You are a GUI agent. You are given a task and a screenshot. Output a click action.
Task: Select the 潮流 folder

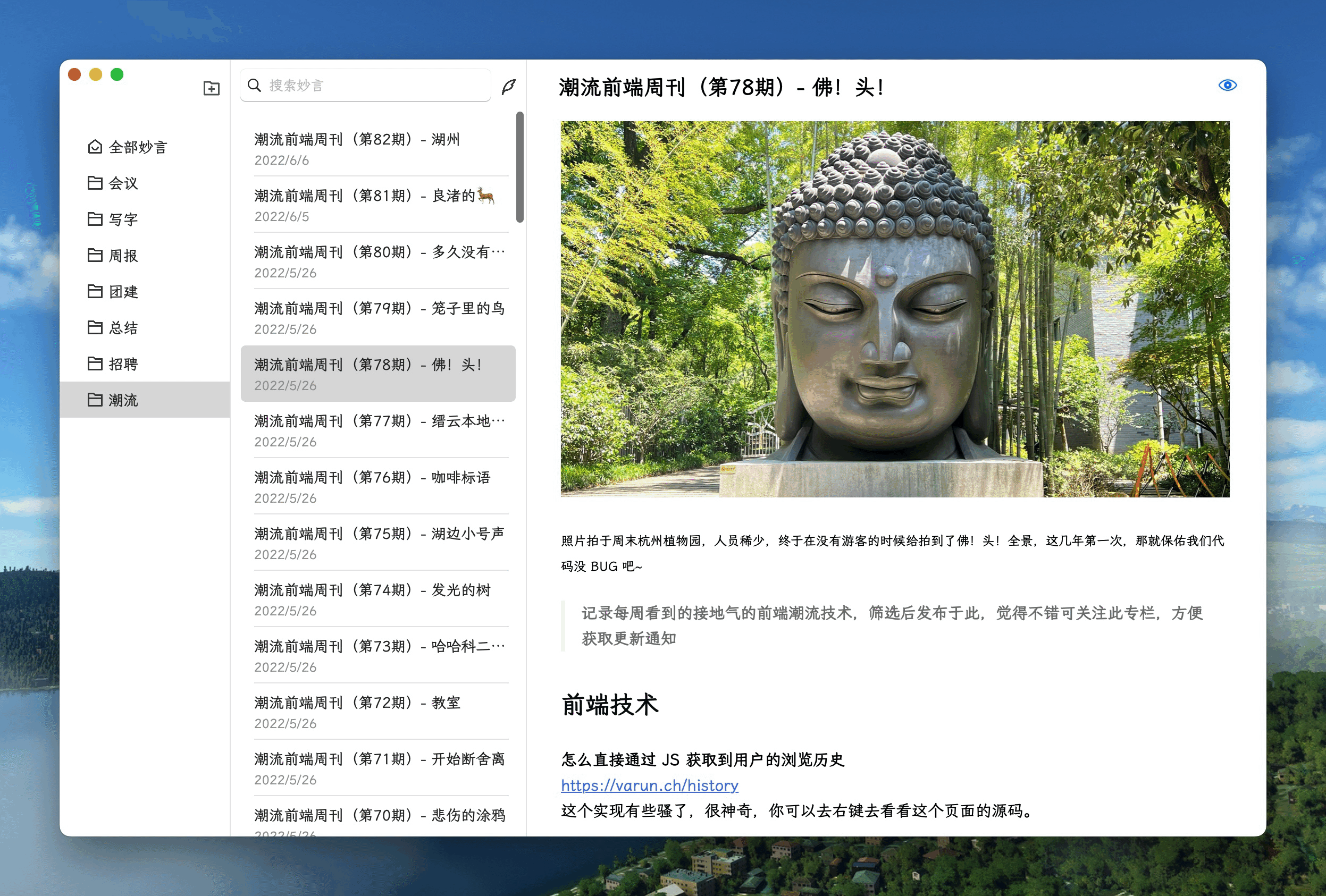(123, 400)
